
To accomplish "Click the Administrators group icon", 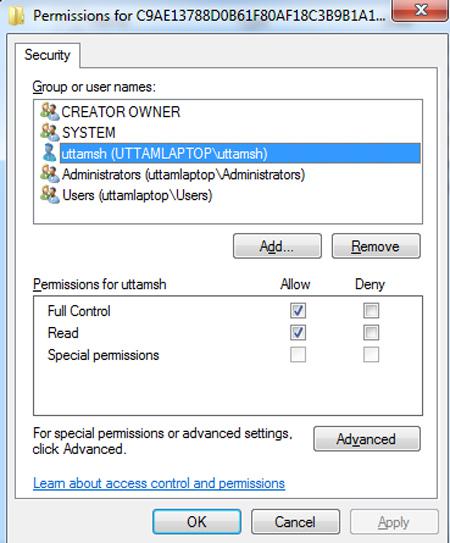I will coord(50,174).
